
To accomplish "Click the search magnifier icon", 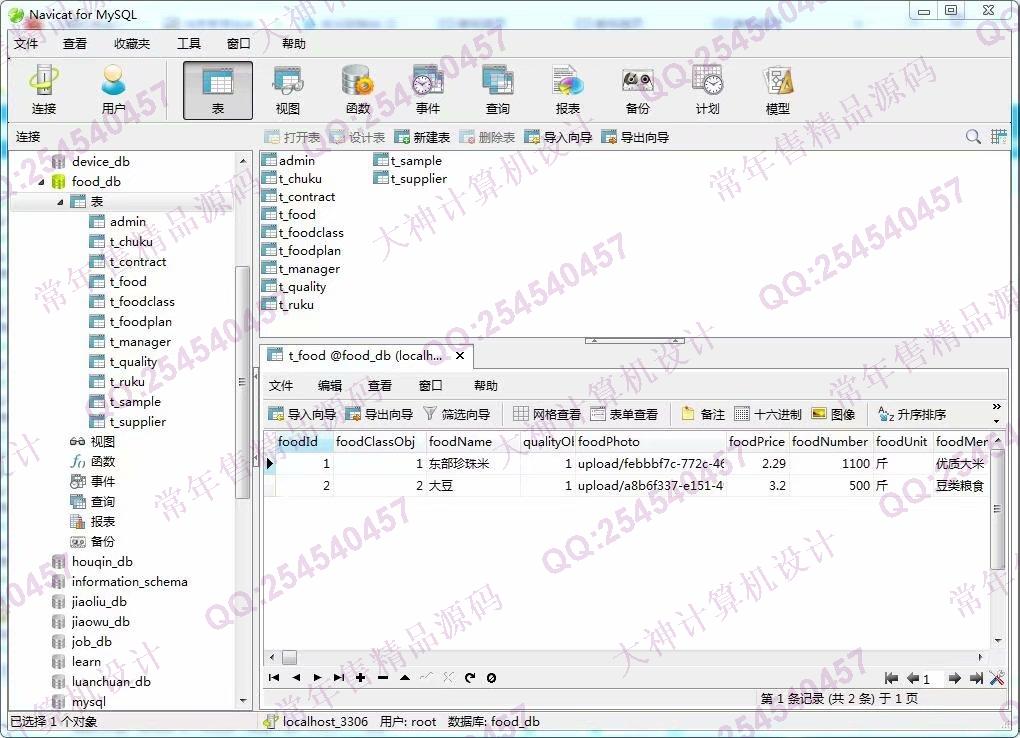I will tap(973, 137).
